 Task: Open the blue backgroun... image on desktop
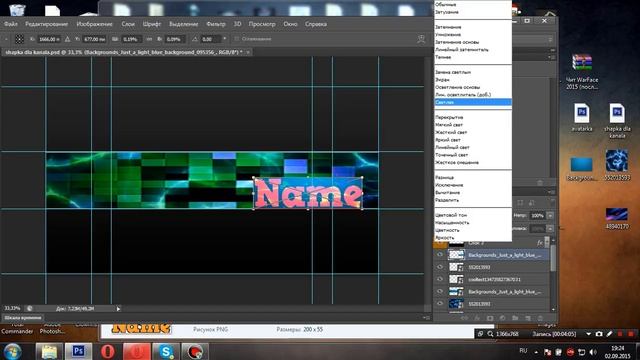(x=582, y=169)
